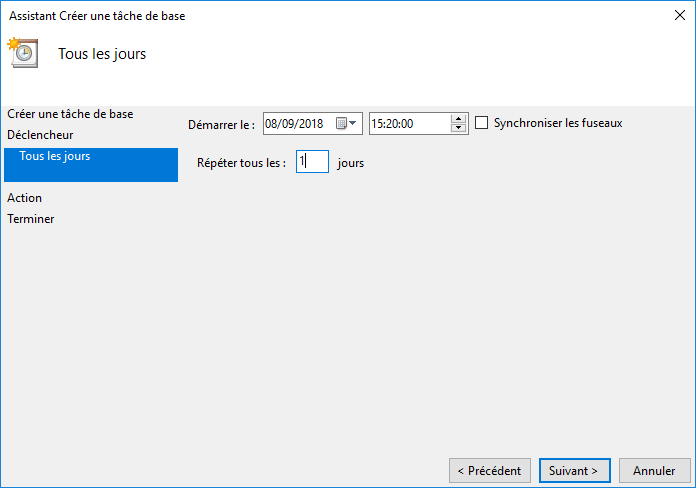
Task: Go back with the Précédent button
Action: [x=490, y=471]
